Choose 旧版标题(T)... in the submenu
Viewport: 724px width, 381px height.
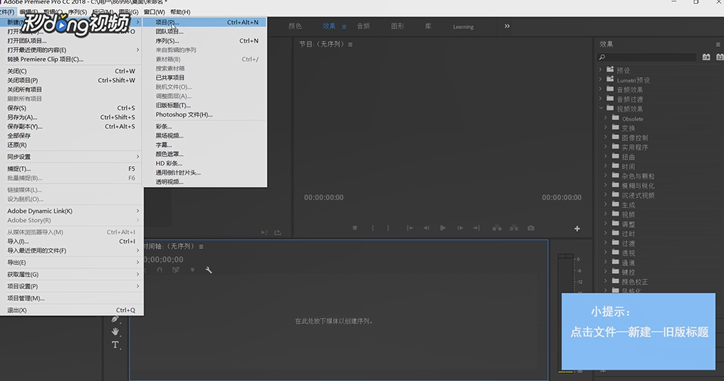(x=205, y=105)
